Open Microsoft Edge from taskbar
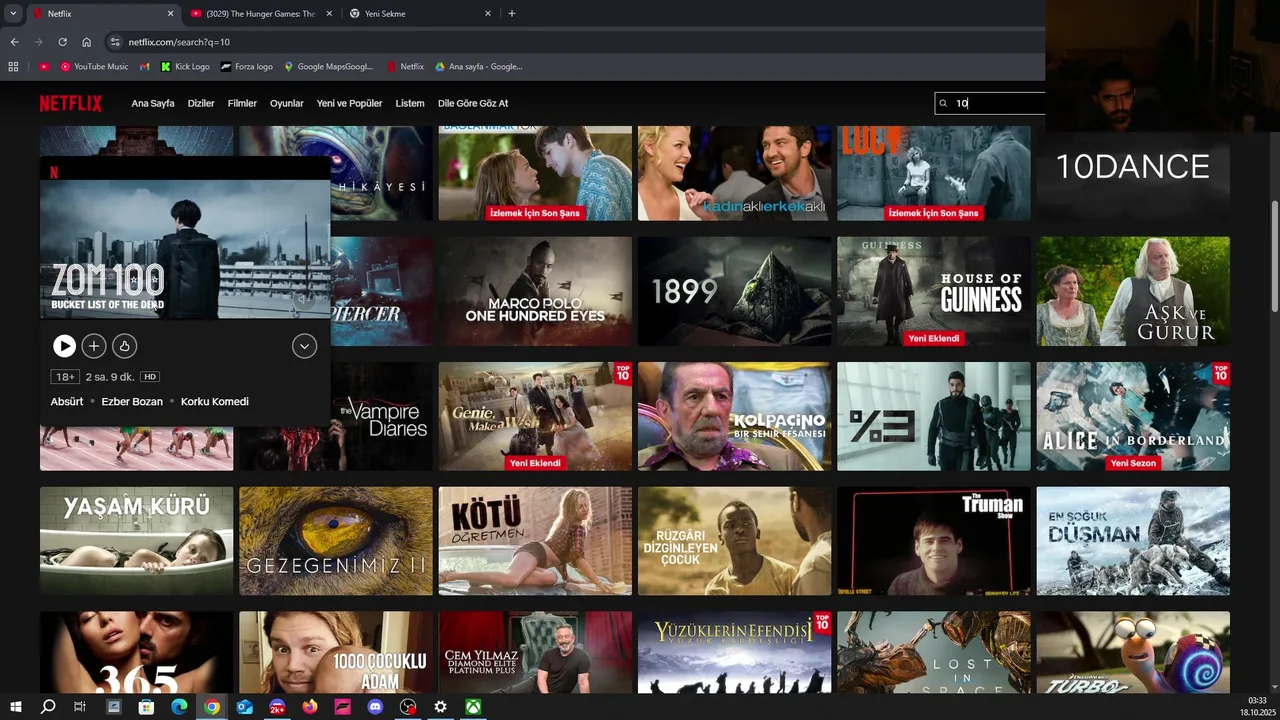 tap(179, 707)
